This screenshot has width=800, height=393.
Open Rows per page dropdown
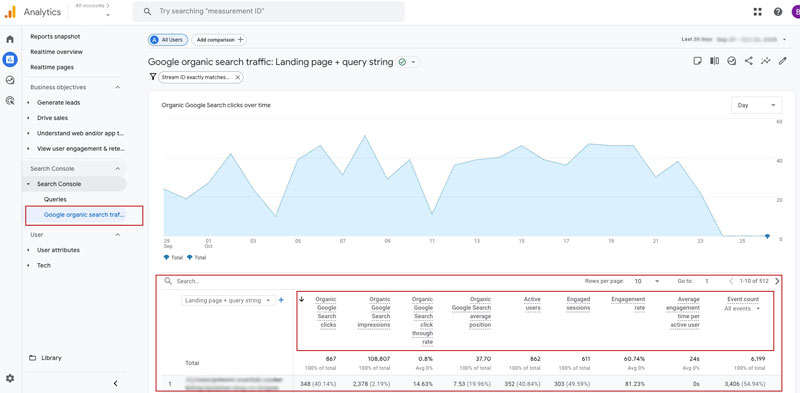[647, 281]
